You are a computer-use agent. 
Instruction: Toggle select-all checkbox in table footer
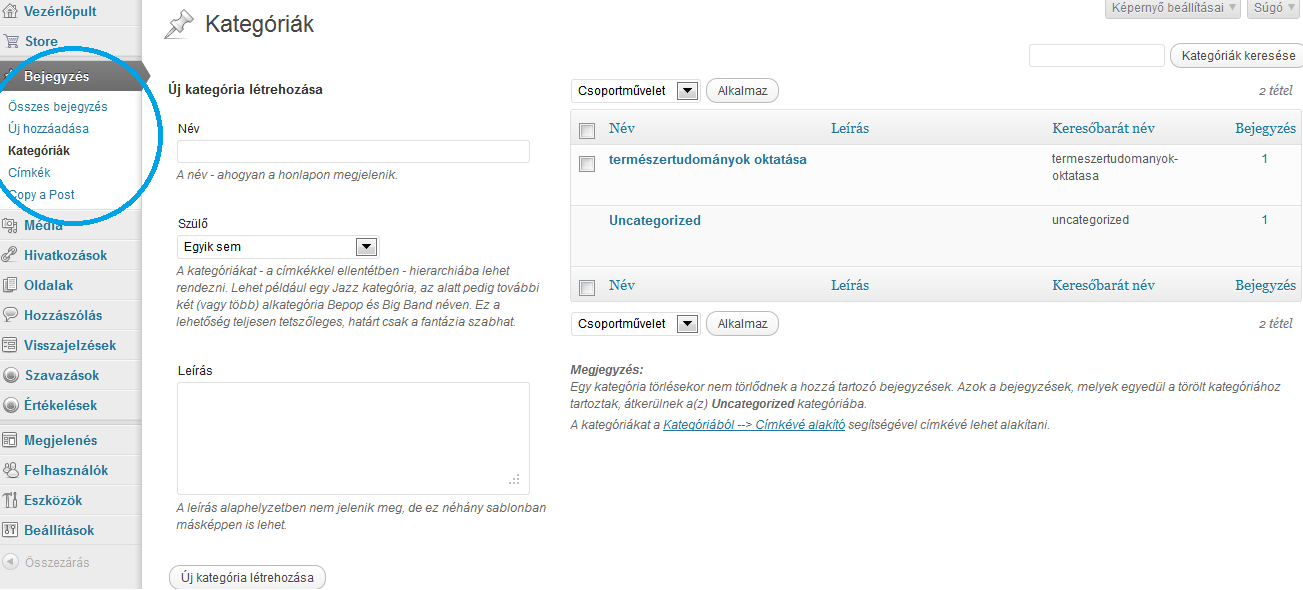point(587,287)
